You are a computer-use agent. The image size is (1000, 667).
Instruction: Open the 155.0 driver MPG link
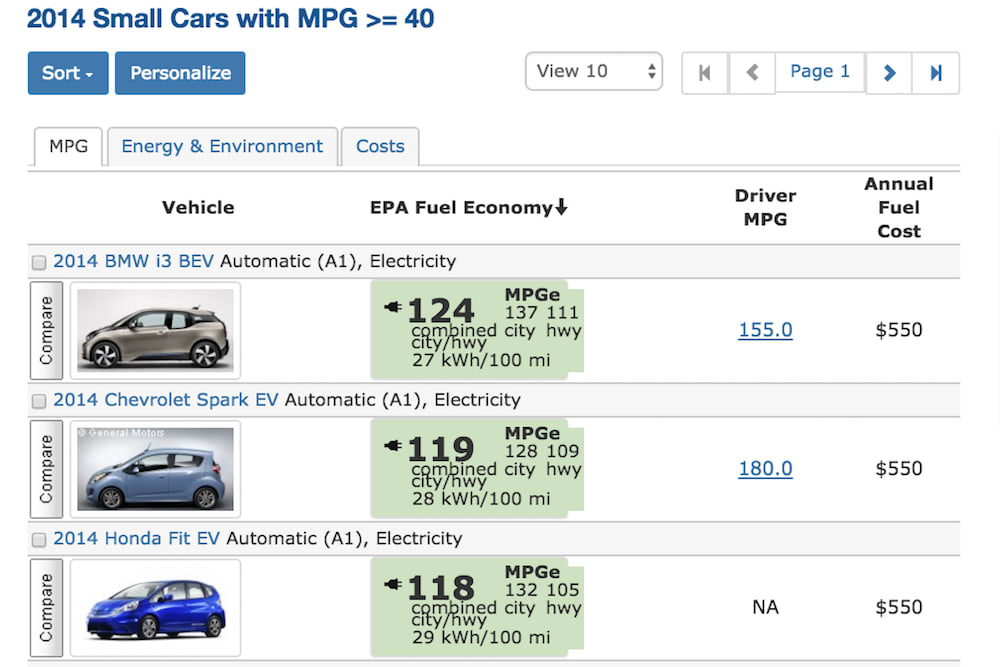click(765, 330)
